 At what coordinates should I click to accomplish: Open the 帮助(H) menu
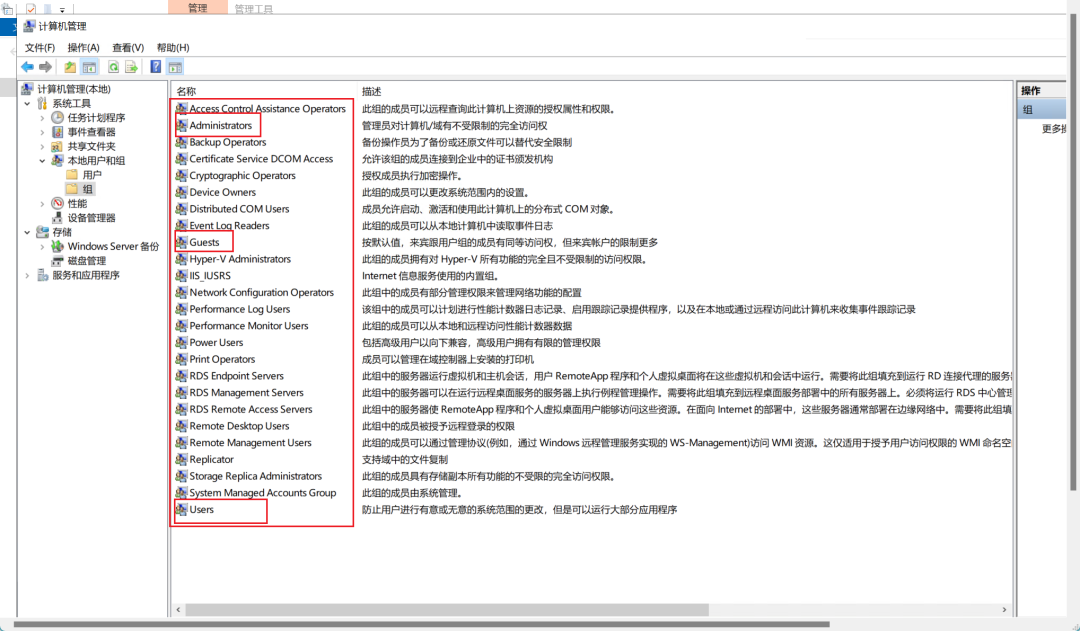coord(173,48)
